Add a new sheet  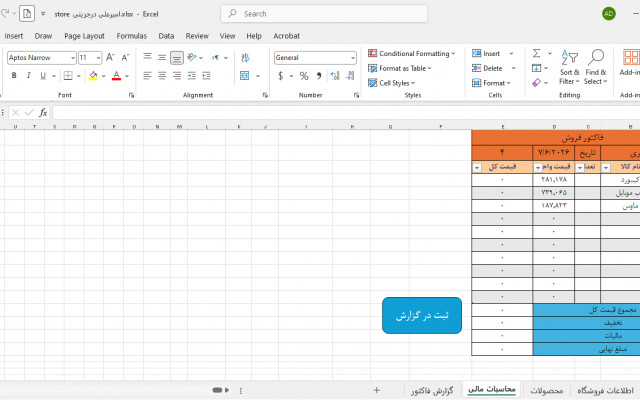(376, 390)
